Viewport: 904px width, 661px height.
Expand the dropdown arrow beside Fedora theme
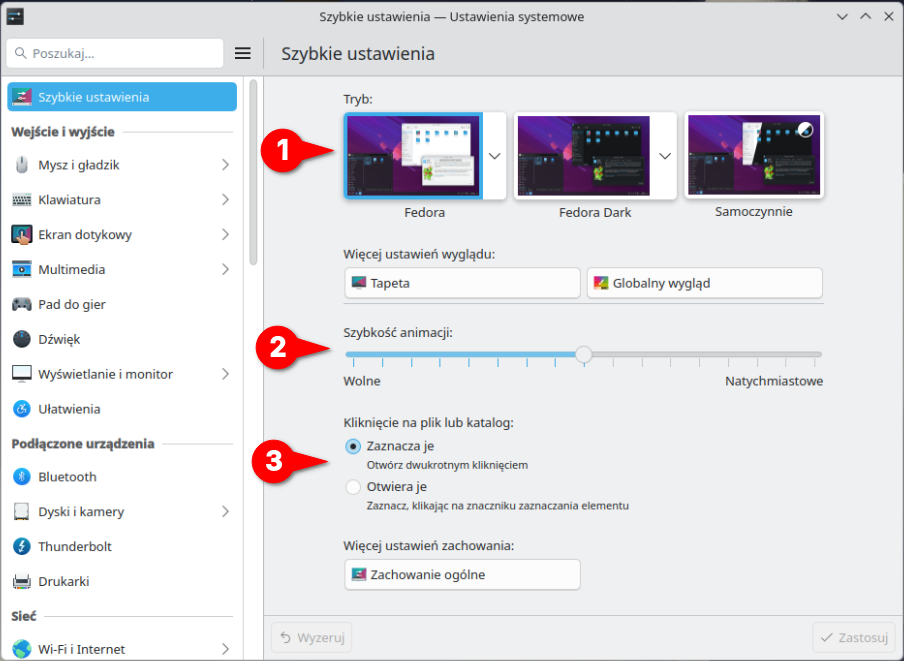(x=494, y=156)
